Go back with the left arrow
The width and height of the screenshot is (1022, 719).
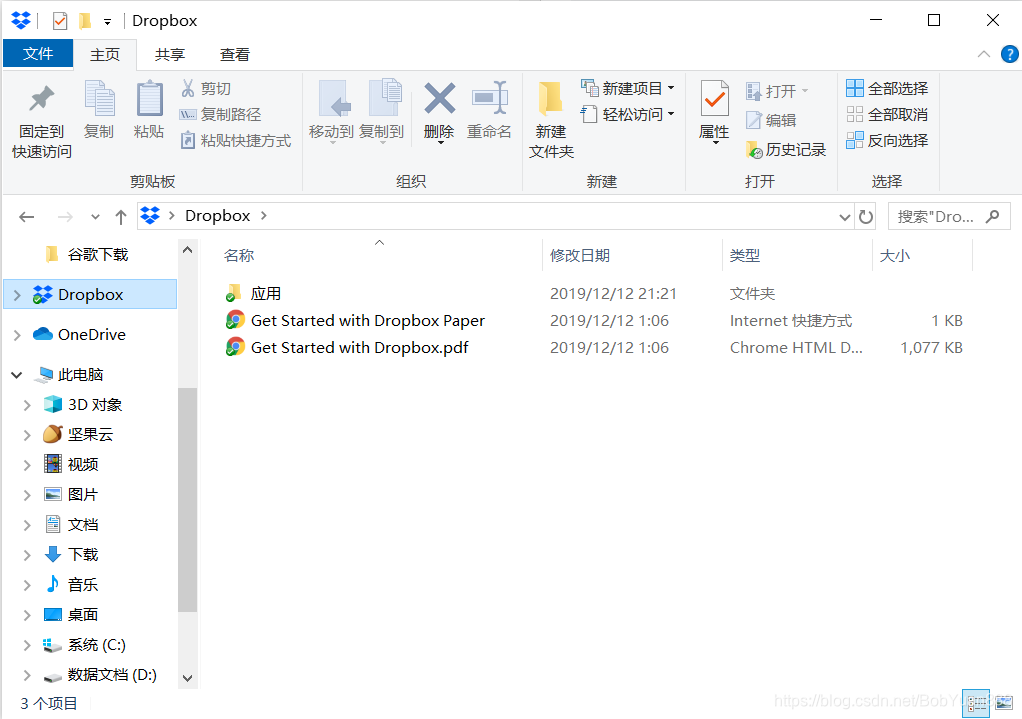click(27, 216)
